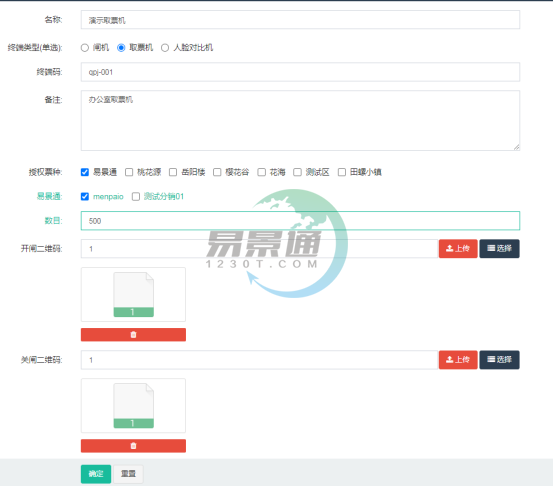Image resolution: width=554 pixels, height=487 pixels.
Task: Select the 人脸对比机 radio option
Action: (165, 48)
